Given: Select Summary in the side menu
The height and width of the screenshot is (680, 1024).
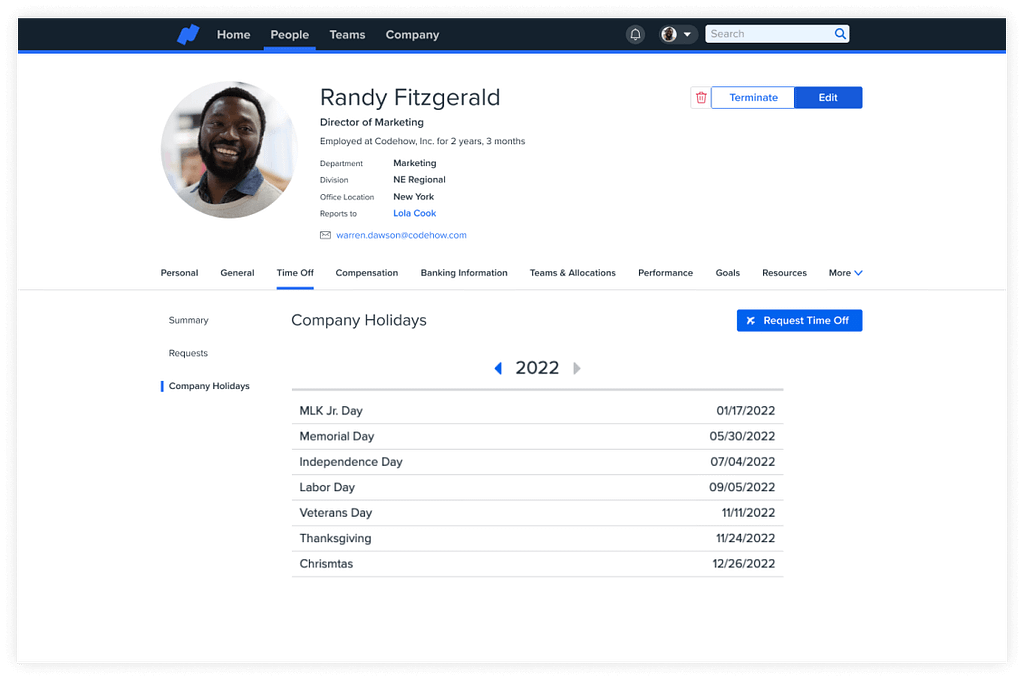Looking at the screenshot, I should click(188, 320).
